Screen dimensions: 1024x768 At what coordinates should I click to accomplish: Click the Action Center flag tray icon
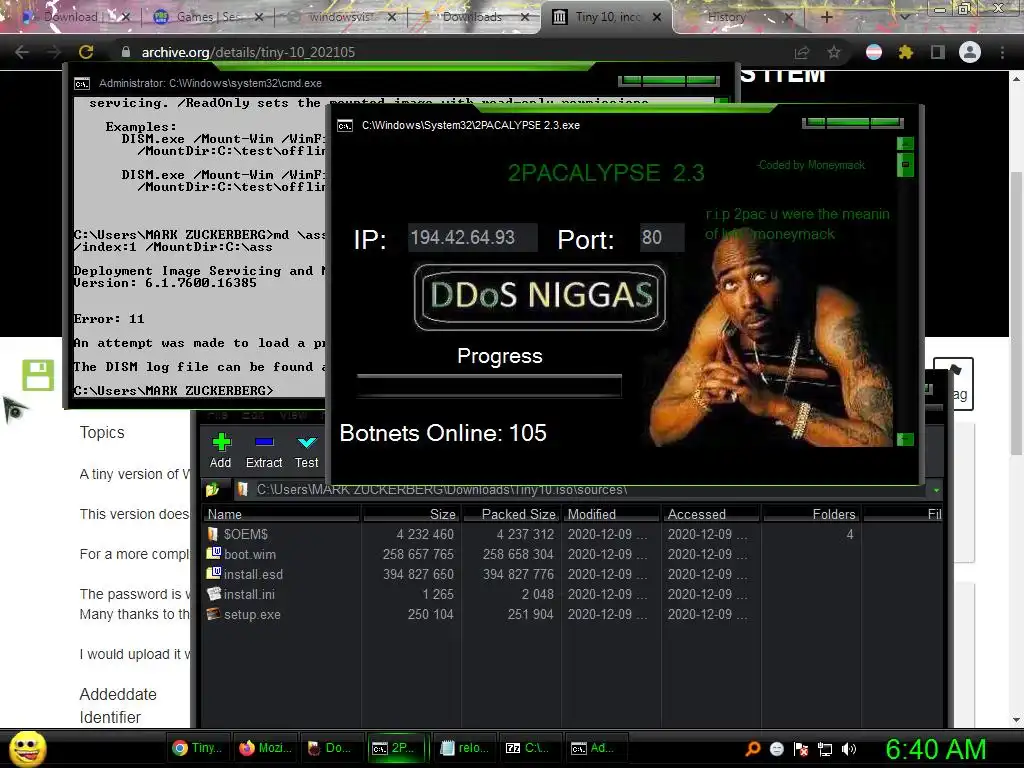(801, 748)
